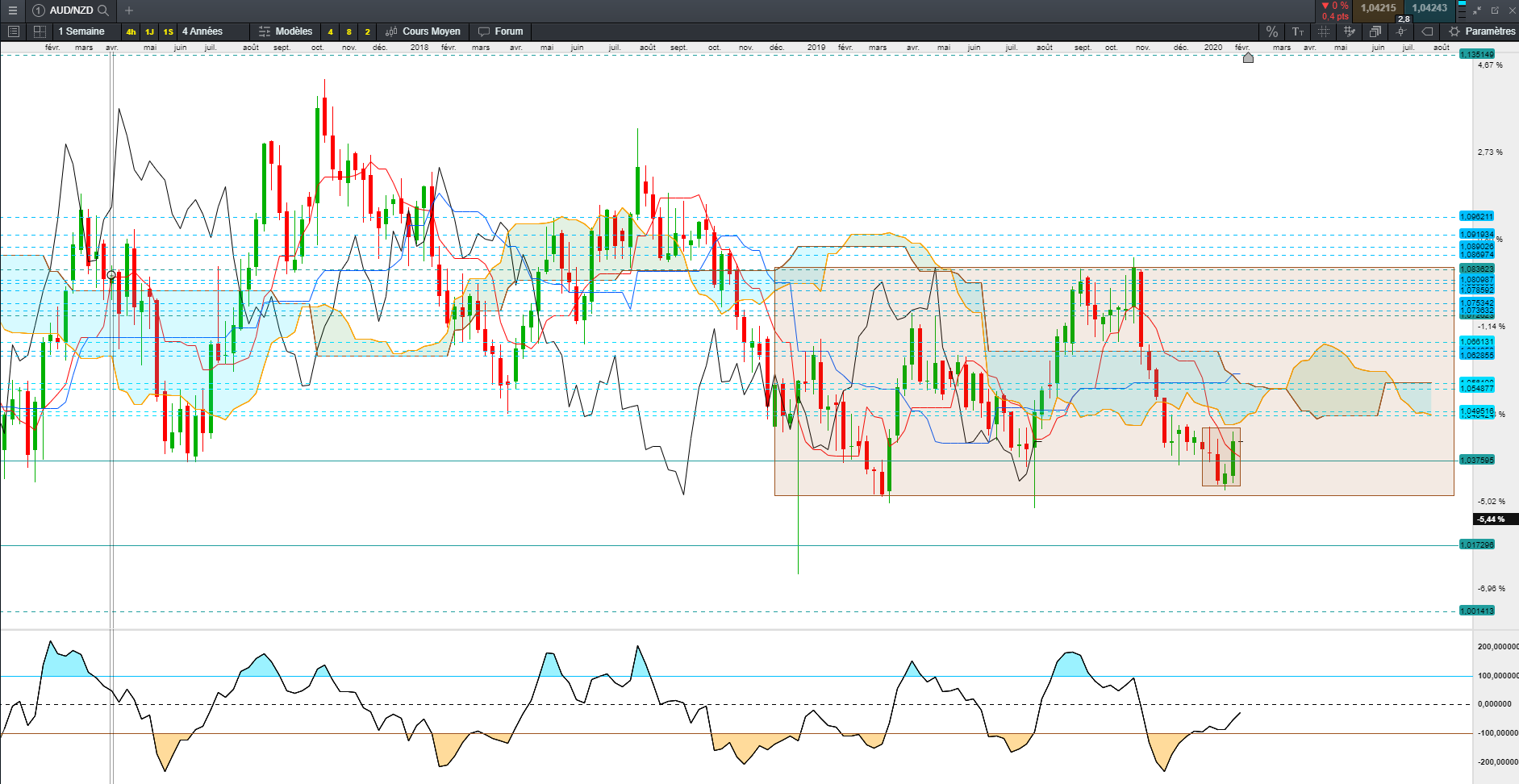
Task: Click the candlestick cursor icon
Action: coord(1401,31)
